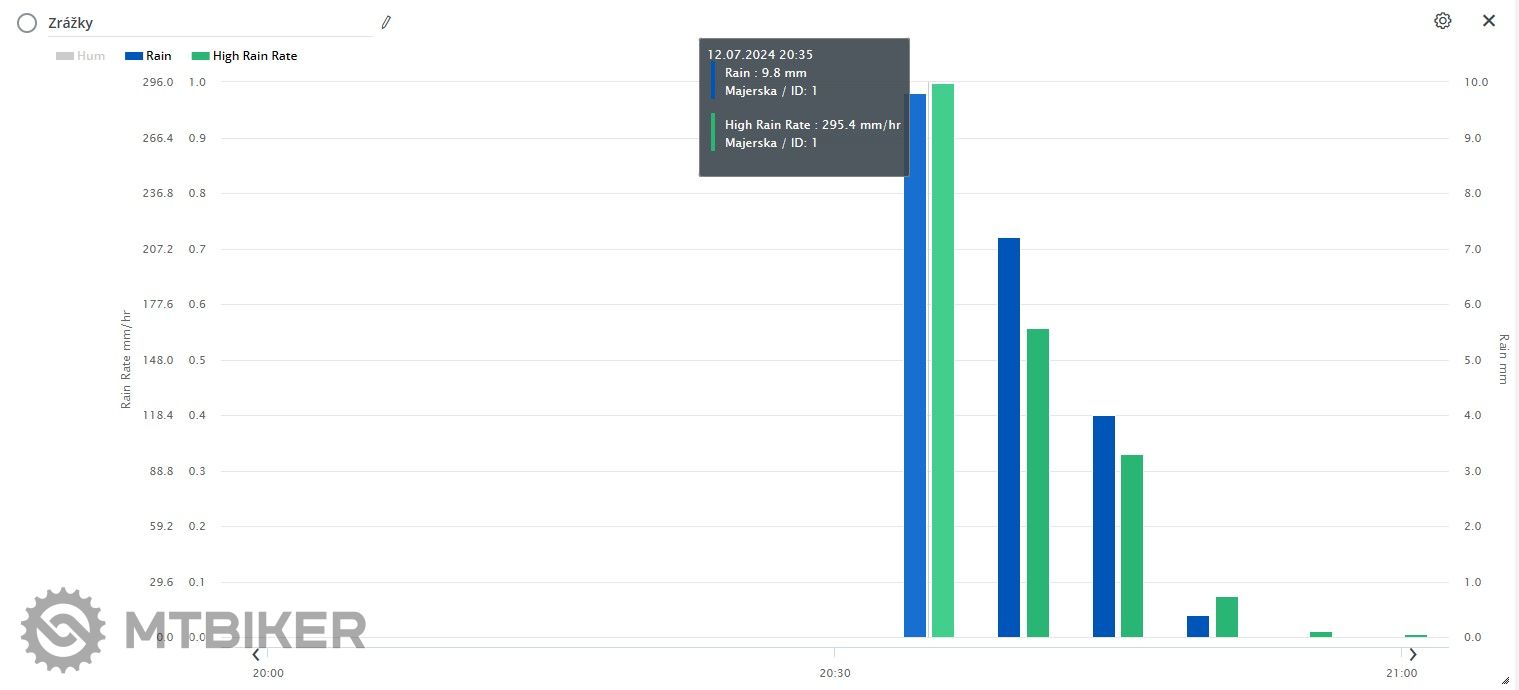Click the blue Rain bar reaching 4.0 mm
The width and height of the screenshot is (1519, 690).
tap(1104, 526)
